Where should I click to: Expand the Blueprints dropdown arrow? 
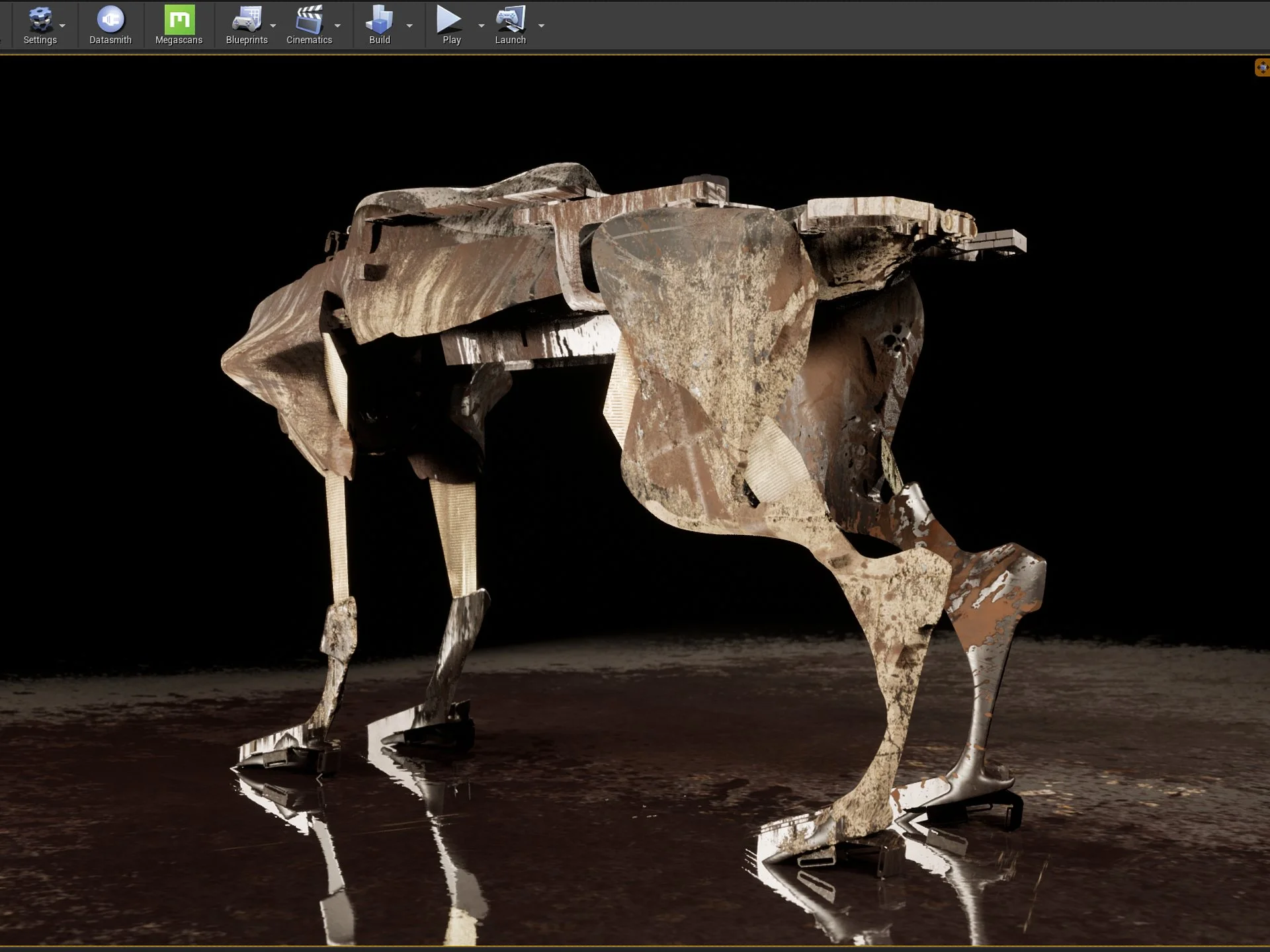tap(273, 26)
